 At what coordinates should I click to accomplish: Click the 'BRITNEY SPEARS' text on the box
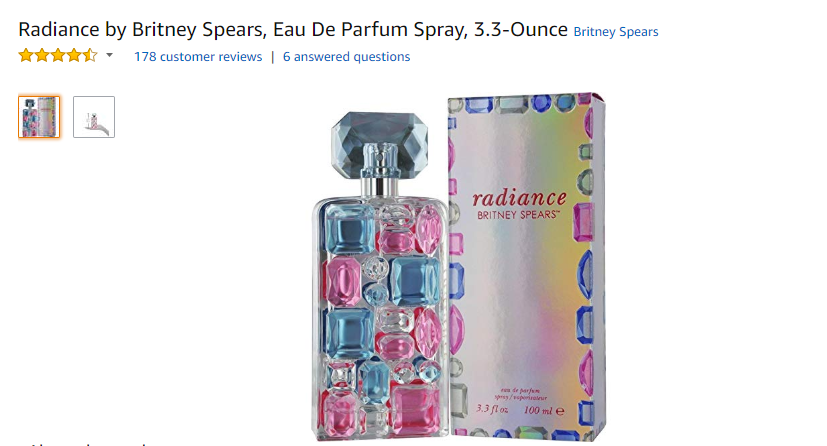517,215
